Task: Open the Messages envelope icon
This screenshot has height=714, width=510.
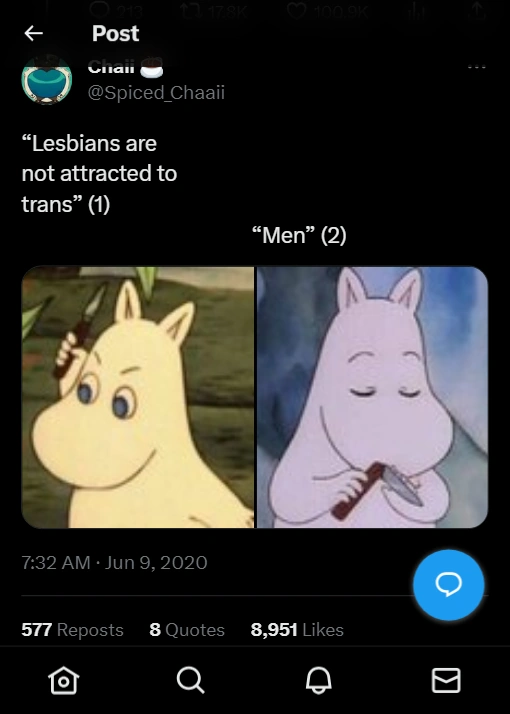Action: tap(446, 680)
